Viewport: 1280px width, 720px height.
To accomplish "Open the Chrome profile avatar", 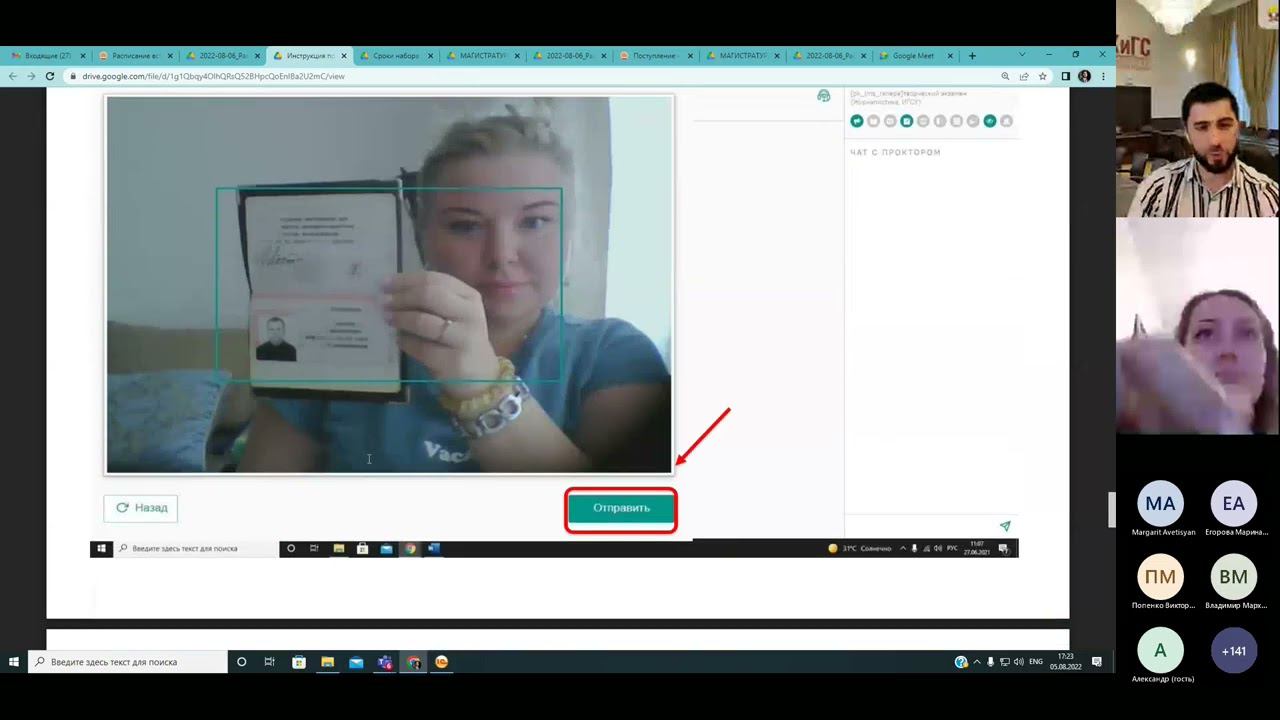I will (1085, 76).
